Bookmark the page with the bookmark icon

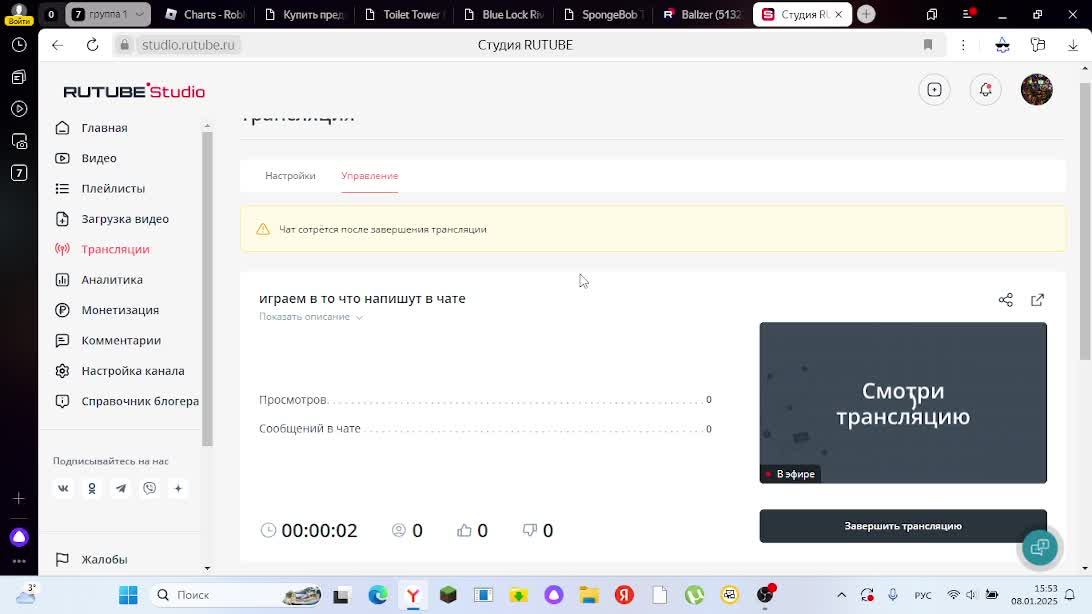coord(928,45)
